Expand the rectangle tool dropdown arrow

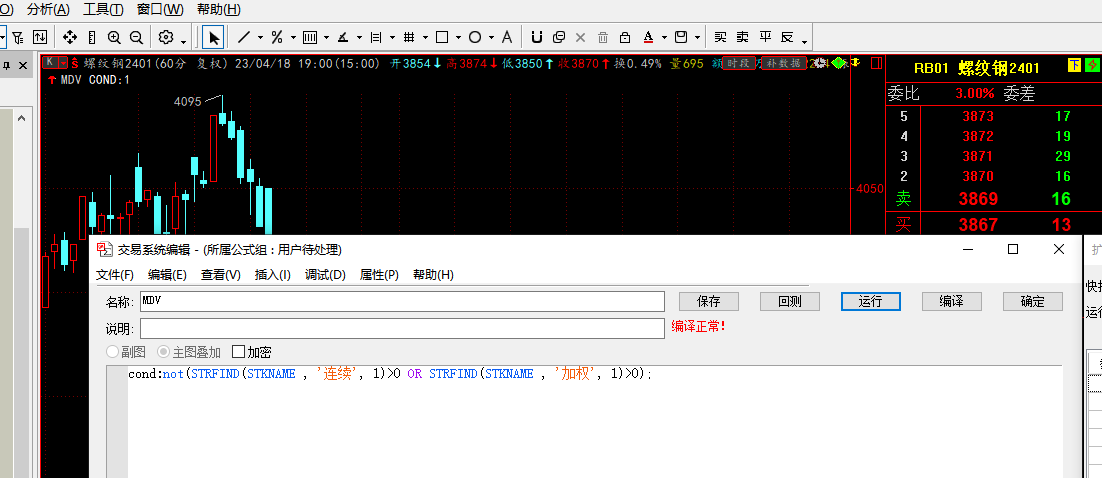point(458,37)
